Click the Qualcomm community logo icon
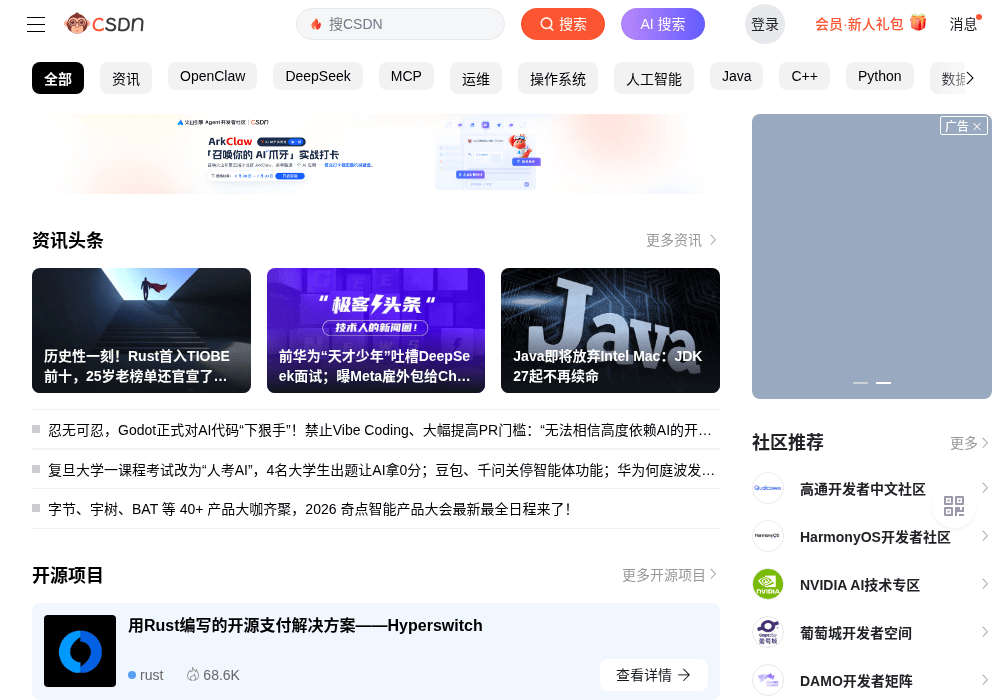 pyautogui.click(x=768, y=488)
